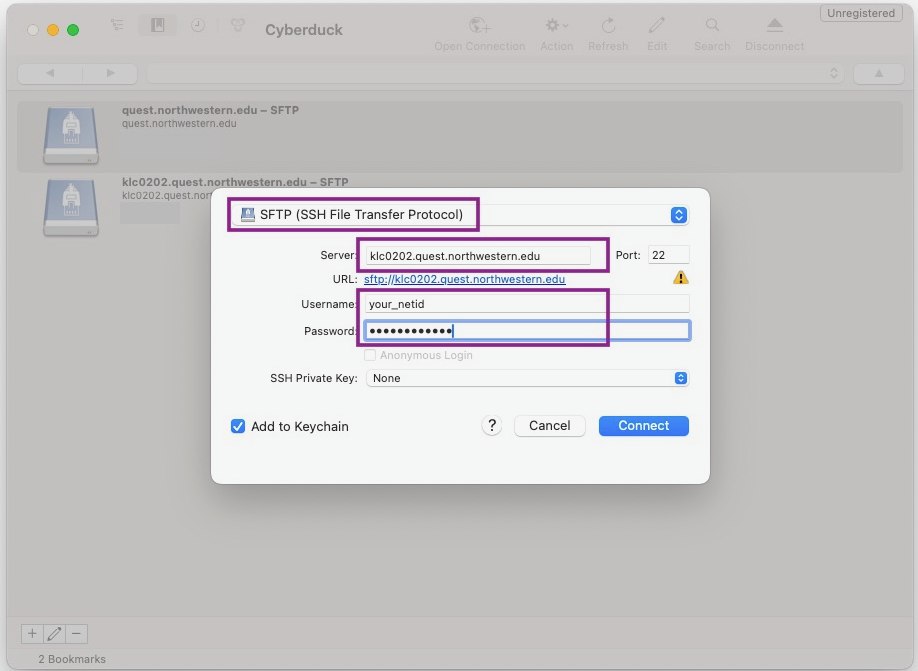Click the Open Connection globe icon
Screen dimensions: 918x671
tap(480, 26)
